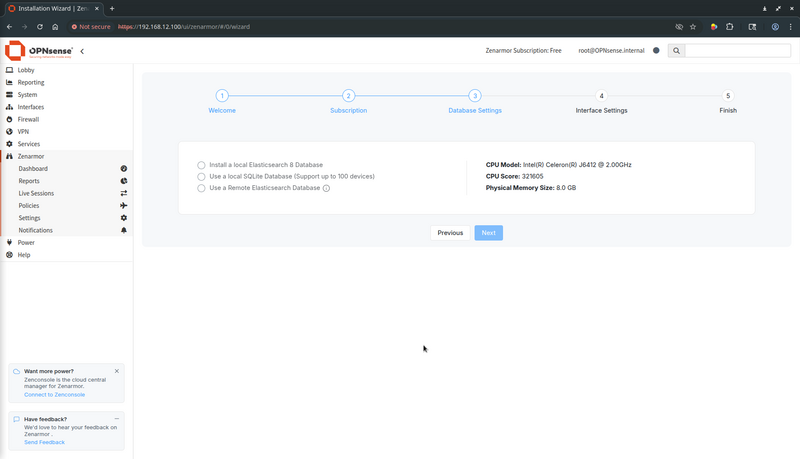Screen dimensions: 800x459
Task: Close the Installation Wizard tab
Action: (96, 8)
